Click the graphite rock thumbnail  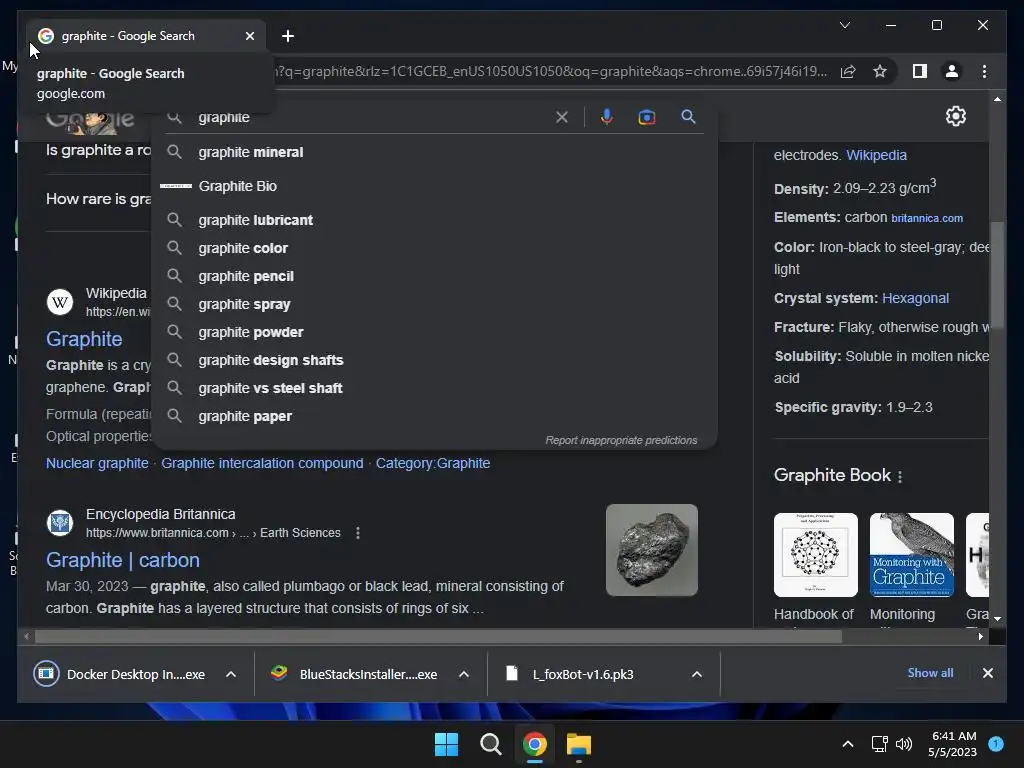[x=652, y=550]
